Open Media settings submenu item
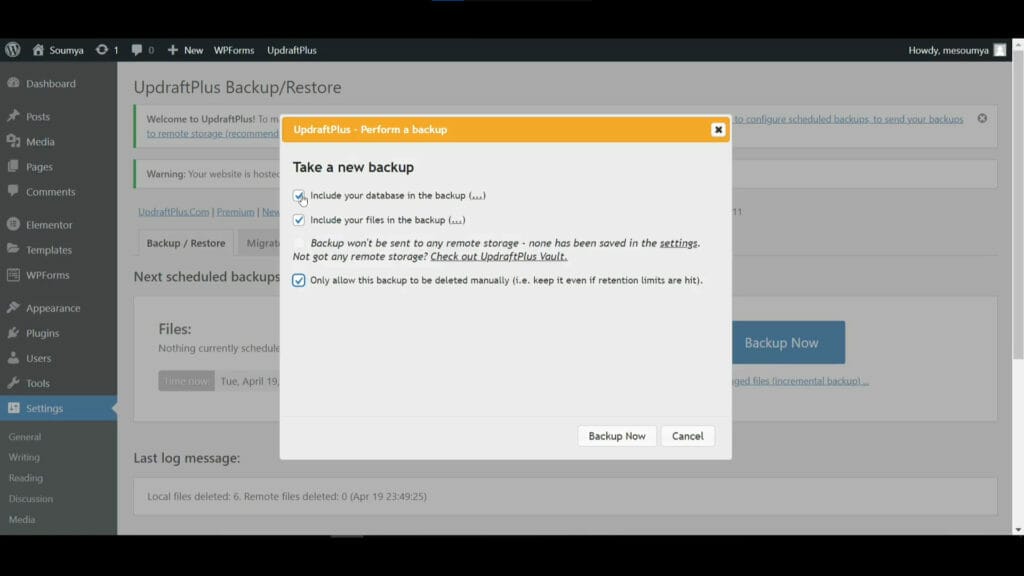Screen dimensions: 1024x576 [22, 519]
